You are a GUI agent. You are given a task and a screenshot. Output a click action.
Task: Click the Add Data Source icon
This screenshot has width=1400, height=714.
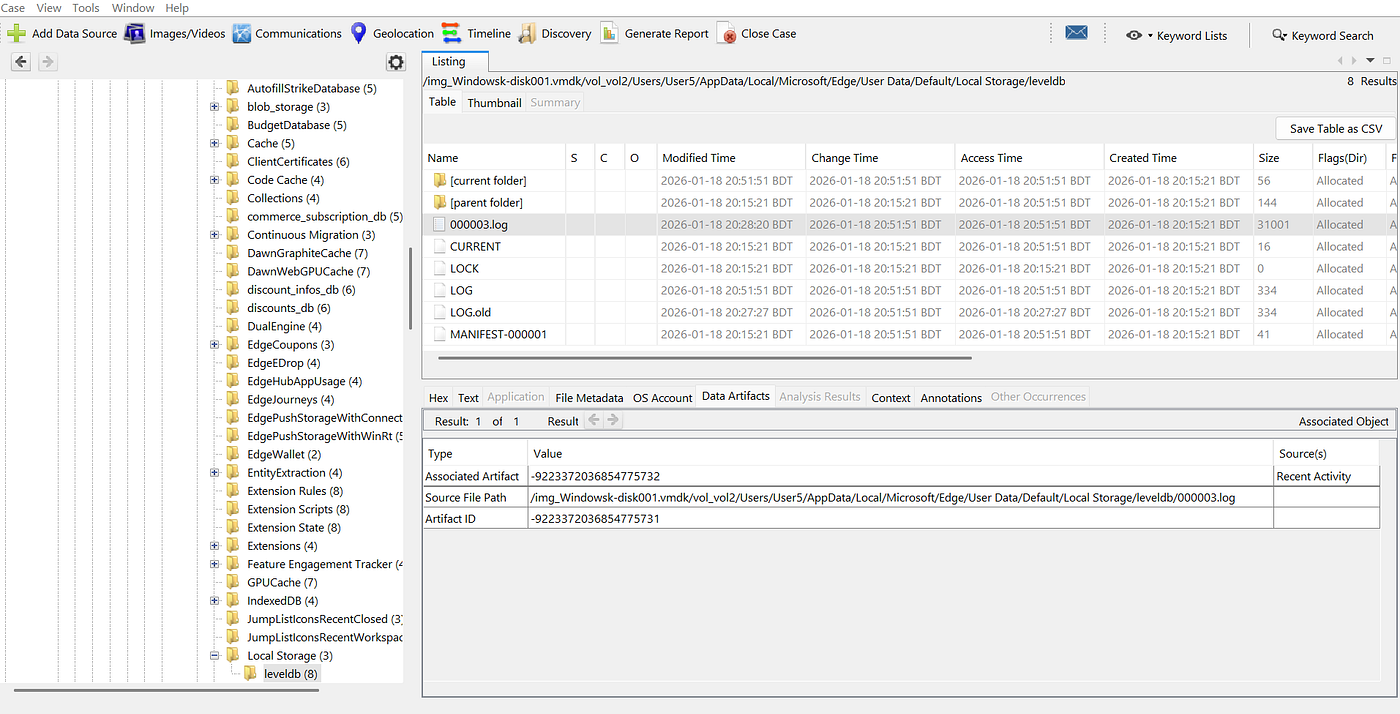click(15, 33)
